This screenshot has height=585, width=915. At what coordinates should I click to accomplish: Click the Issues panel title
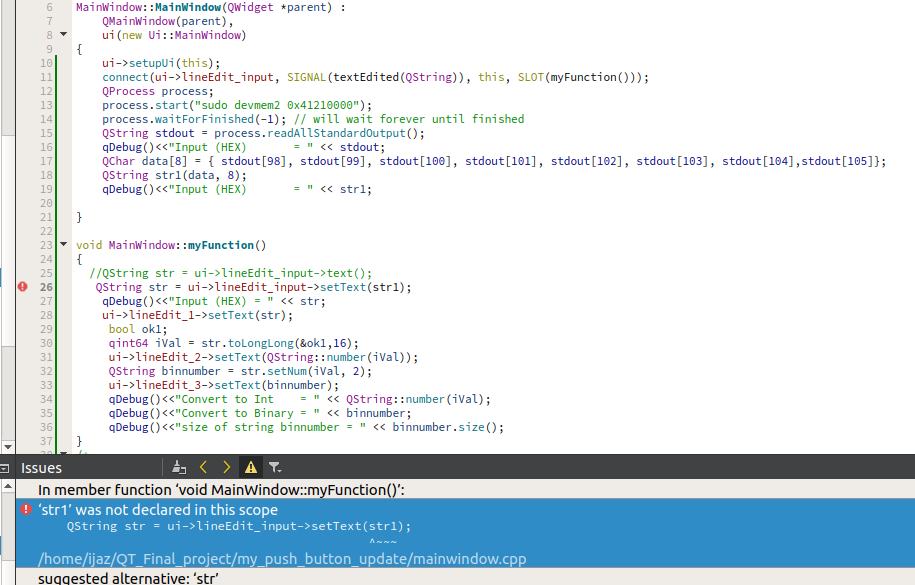[41, 468]
